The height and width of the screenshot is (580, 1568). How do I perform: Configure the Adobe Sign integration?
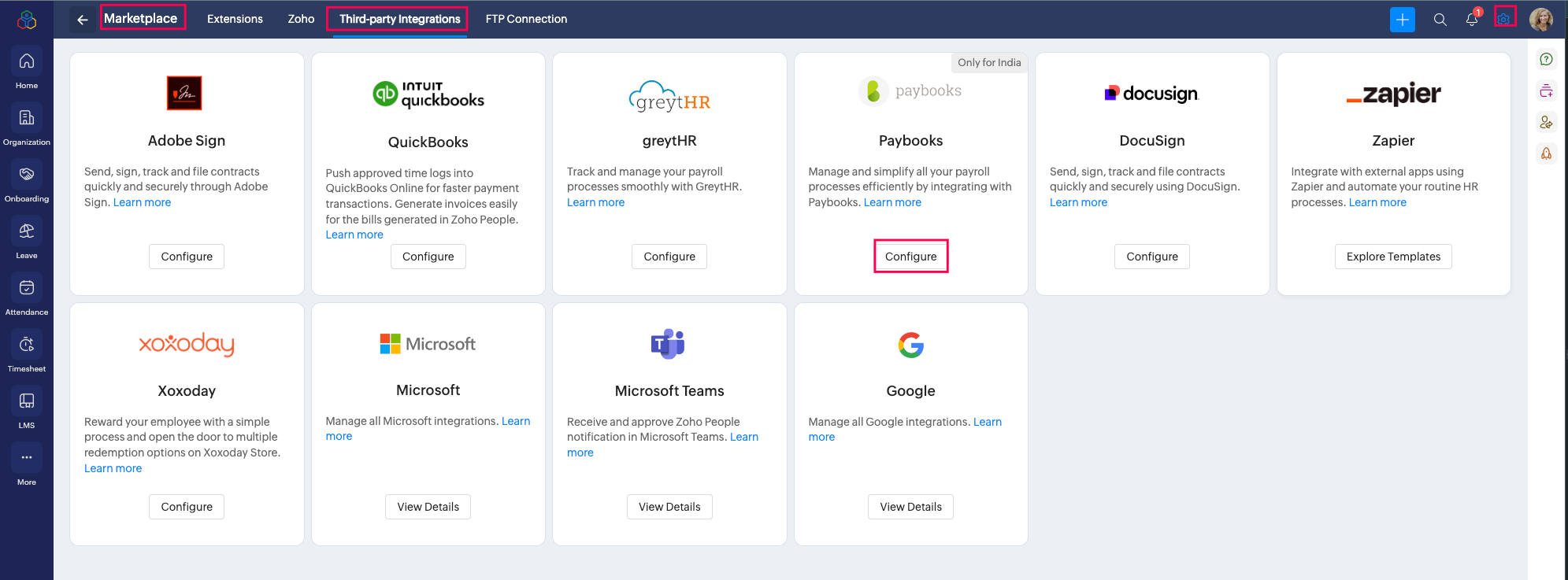pyautogui.click(x=187, y=257)
